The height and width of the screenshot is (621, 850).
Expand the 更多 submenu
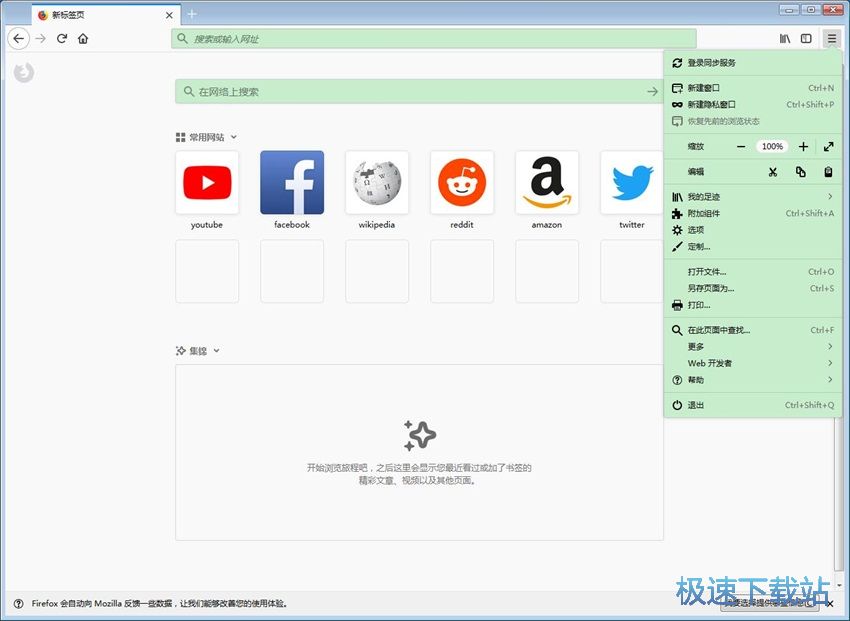tap(753, 346)
